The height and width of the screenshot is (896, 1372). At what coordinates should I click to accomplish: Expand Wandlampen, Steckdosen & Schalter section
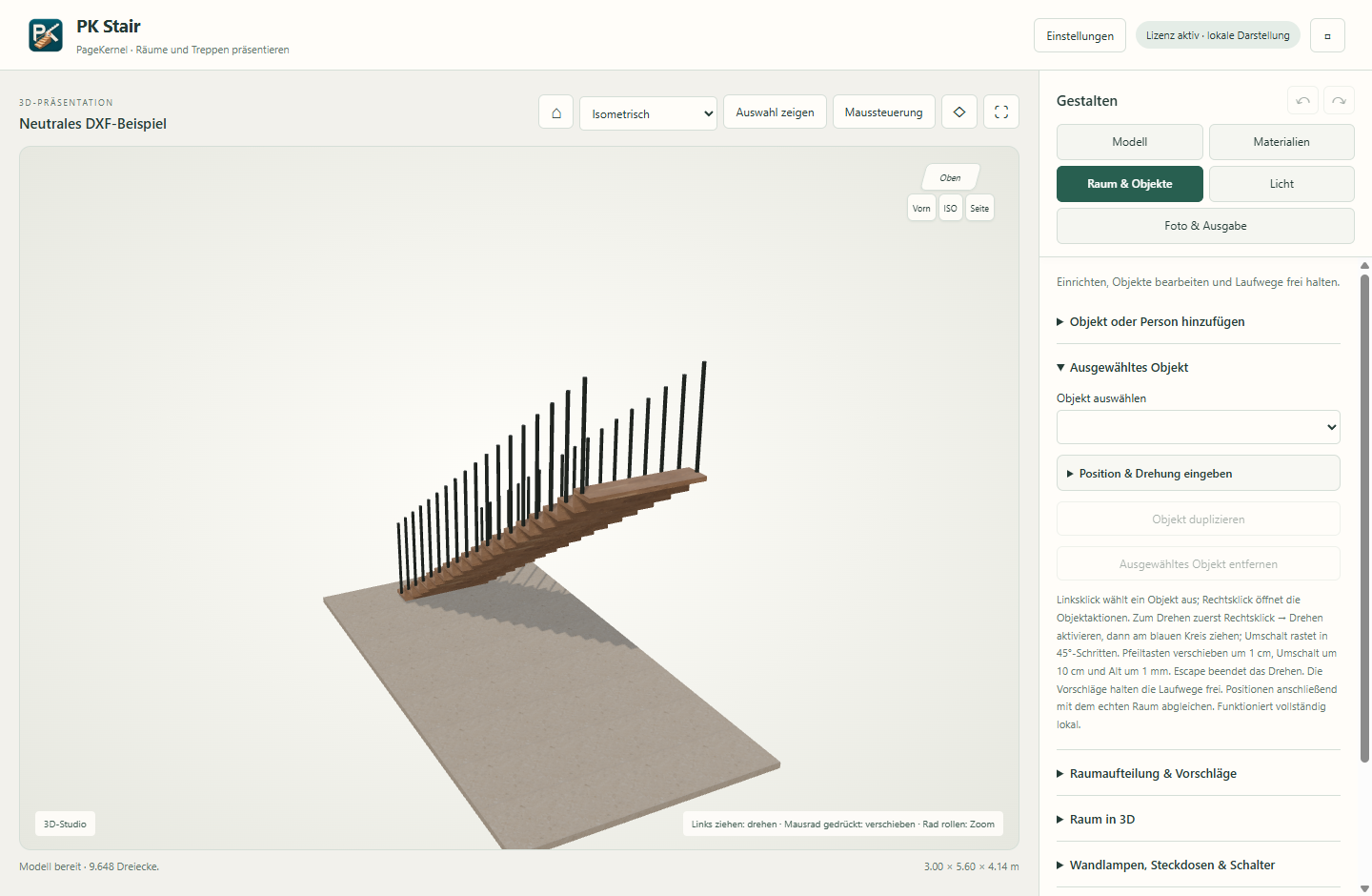coord(1199,865)
